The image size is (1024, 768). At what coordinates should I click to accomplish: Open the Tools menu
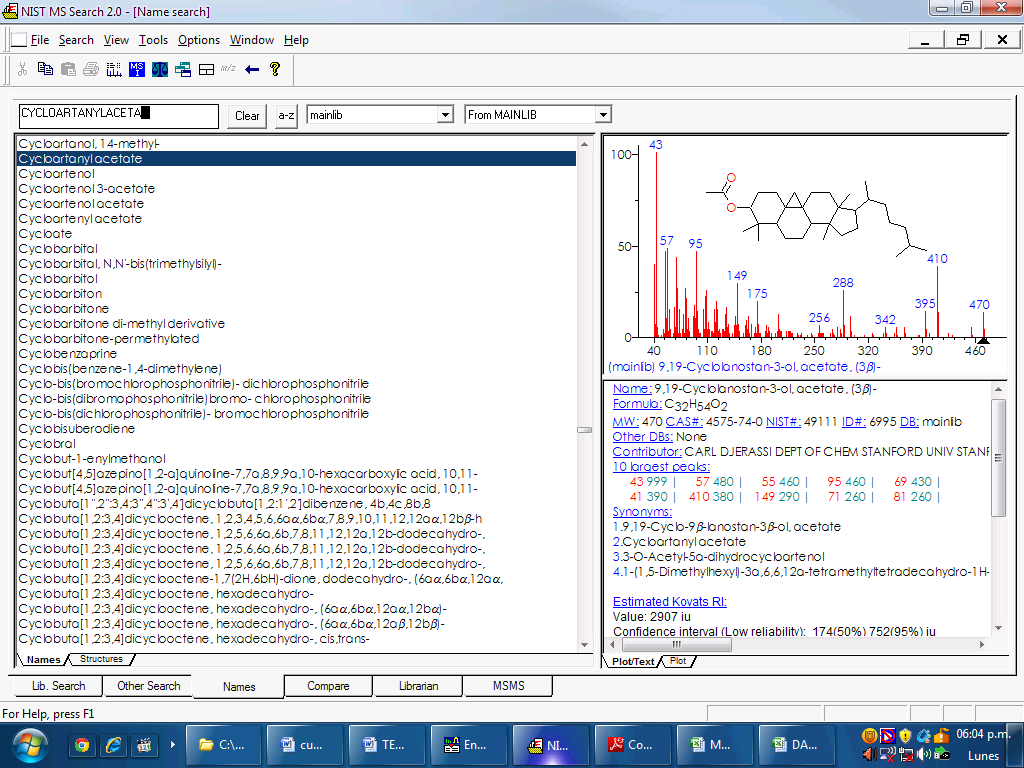(x=153, y=40)
